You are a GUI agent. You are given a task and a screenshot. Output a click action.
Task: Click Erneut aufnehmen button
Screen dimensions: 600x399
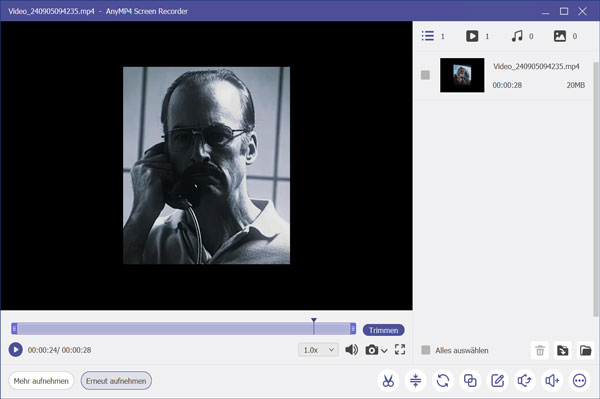116,381
